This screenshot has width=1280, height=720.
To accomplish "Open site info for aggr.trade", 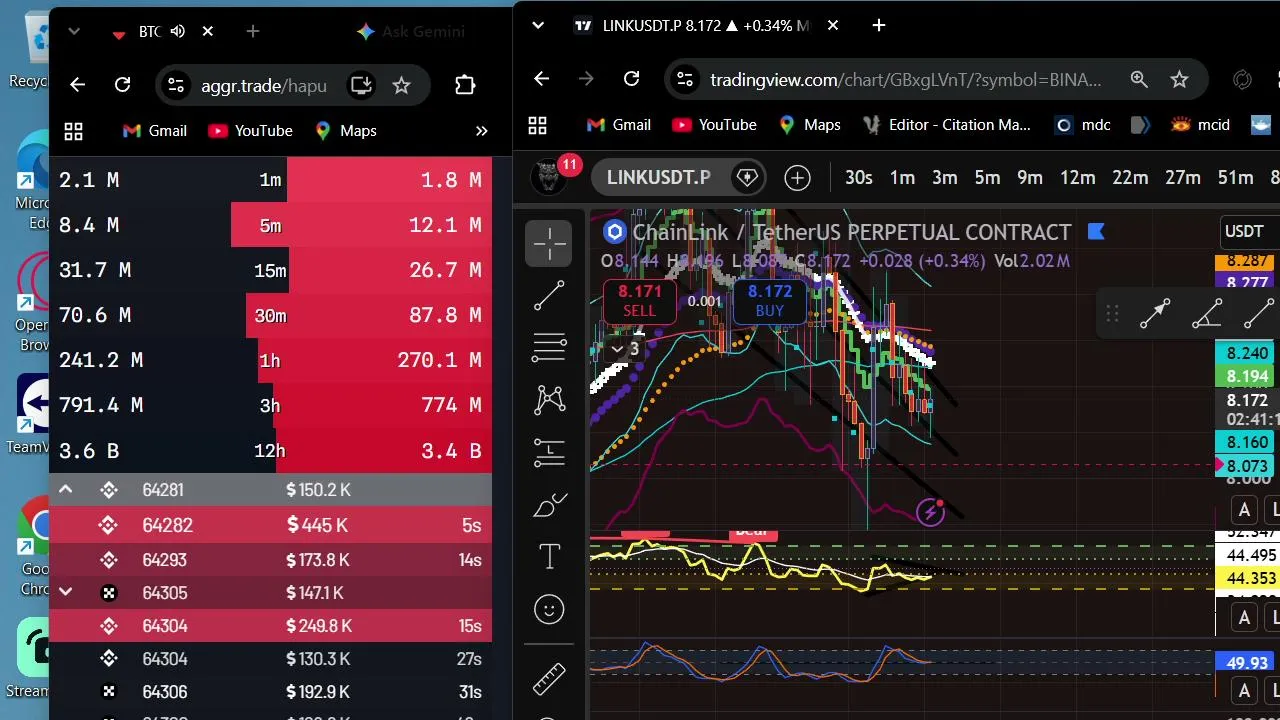I will click(x=175, y=85).
